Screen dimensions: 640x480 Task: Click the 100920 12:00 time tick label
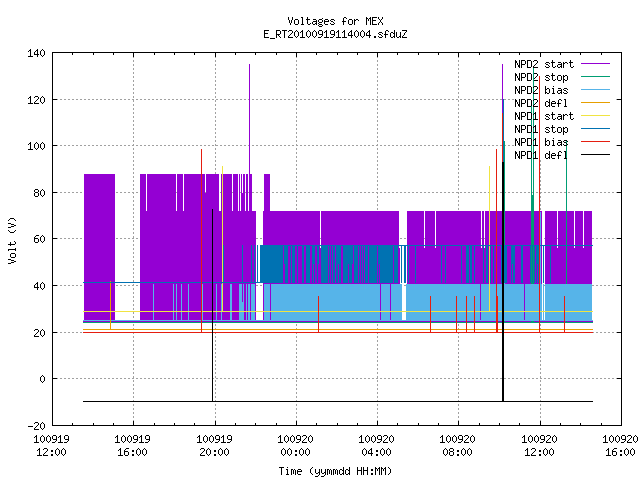539,446
